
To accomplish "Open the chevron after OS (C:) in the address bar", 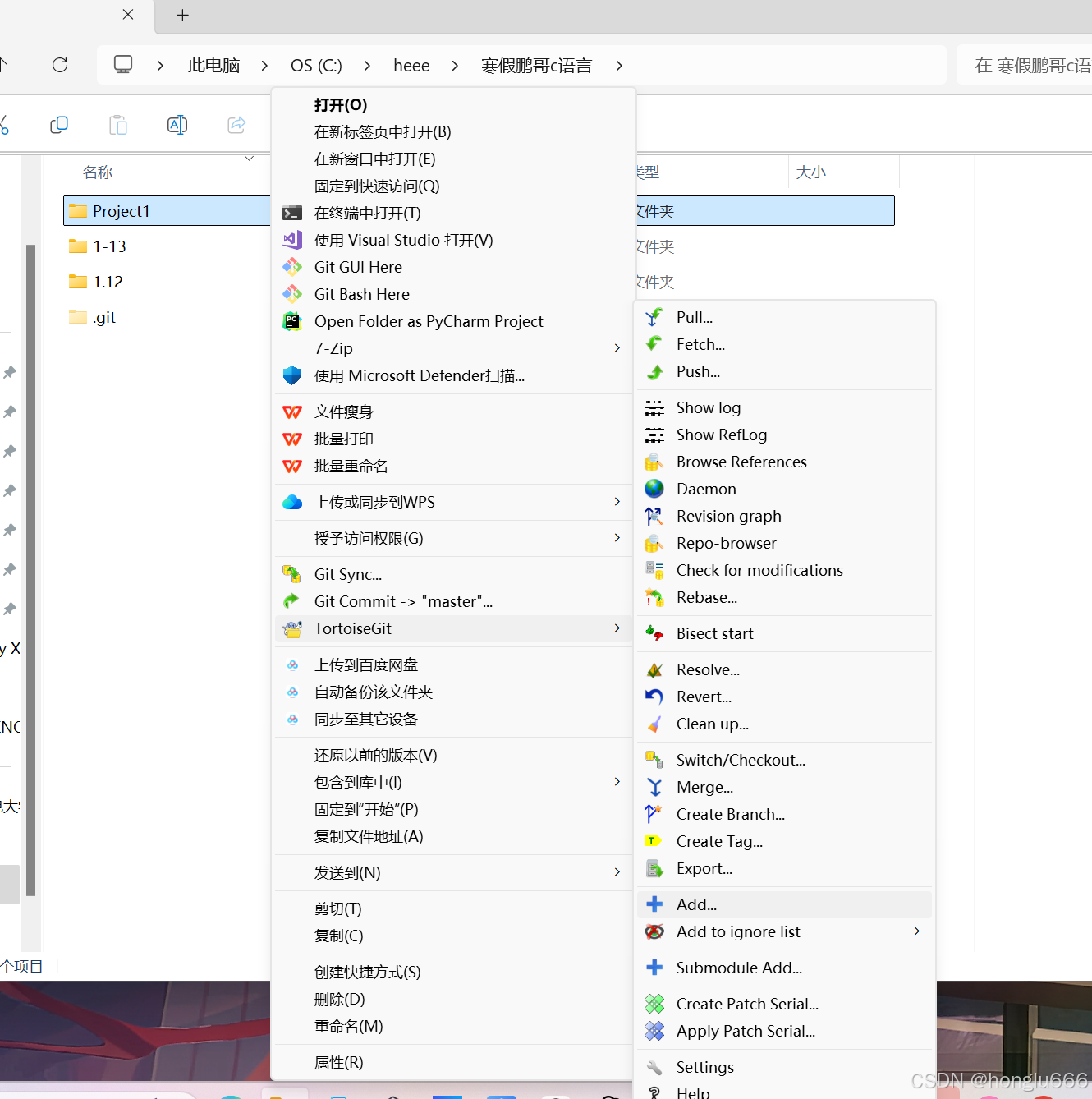I will pos(367,66).
